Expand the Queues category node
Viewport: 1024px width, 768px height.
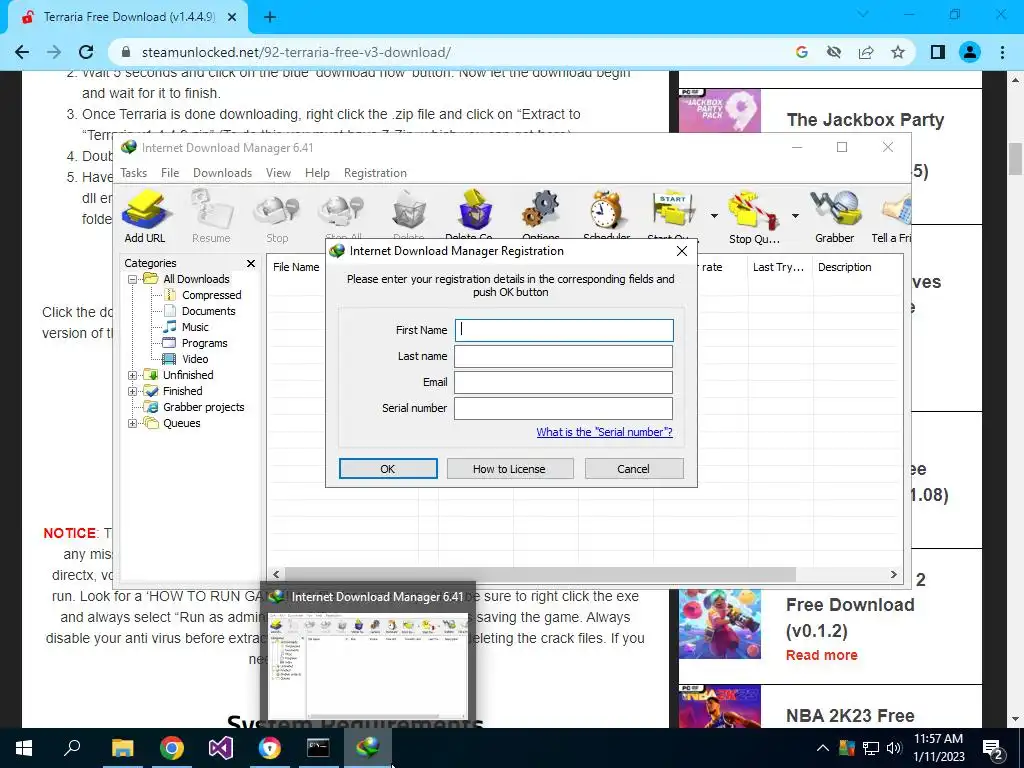click(133, 424)
